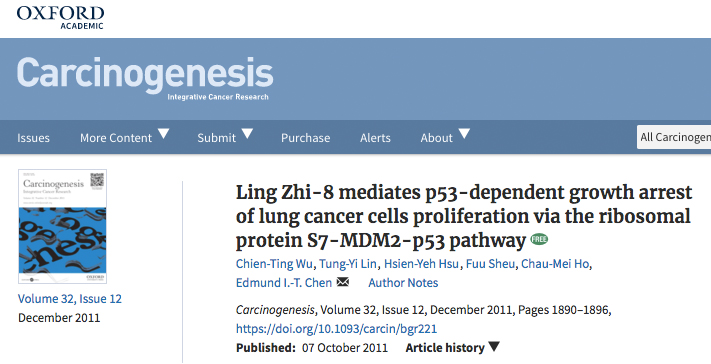
Task: Click author Tung-Yi Lin
Action: 348,263
